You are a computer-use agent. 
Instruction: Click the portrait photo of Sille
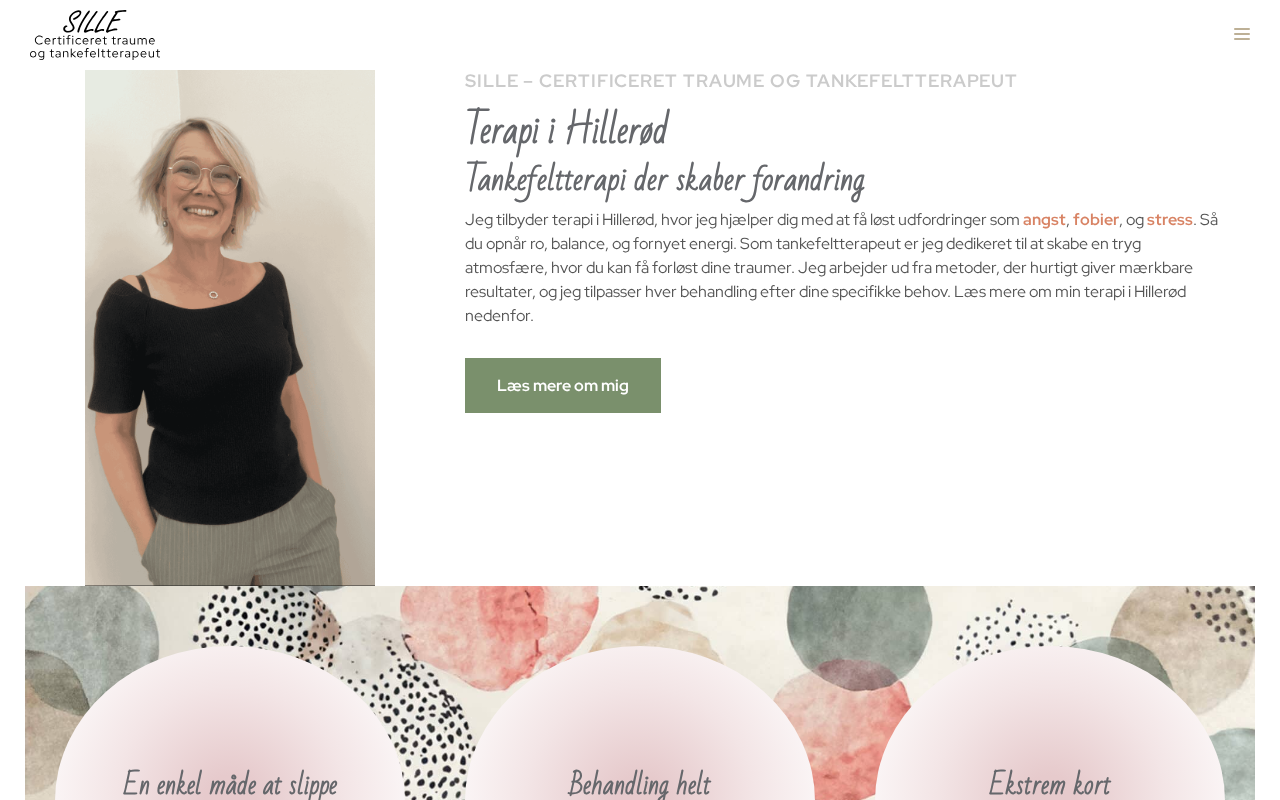pyautogui.click(x=230, y=327)
